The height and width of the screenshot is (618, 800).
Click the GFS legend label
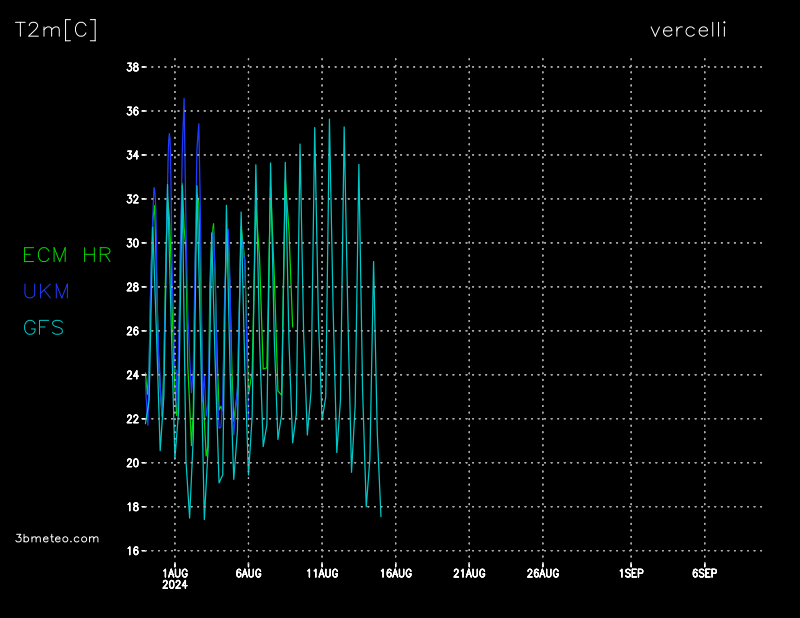pos(43,327)
